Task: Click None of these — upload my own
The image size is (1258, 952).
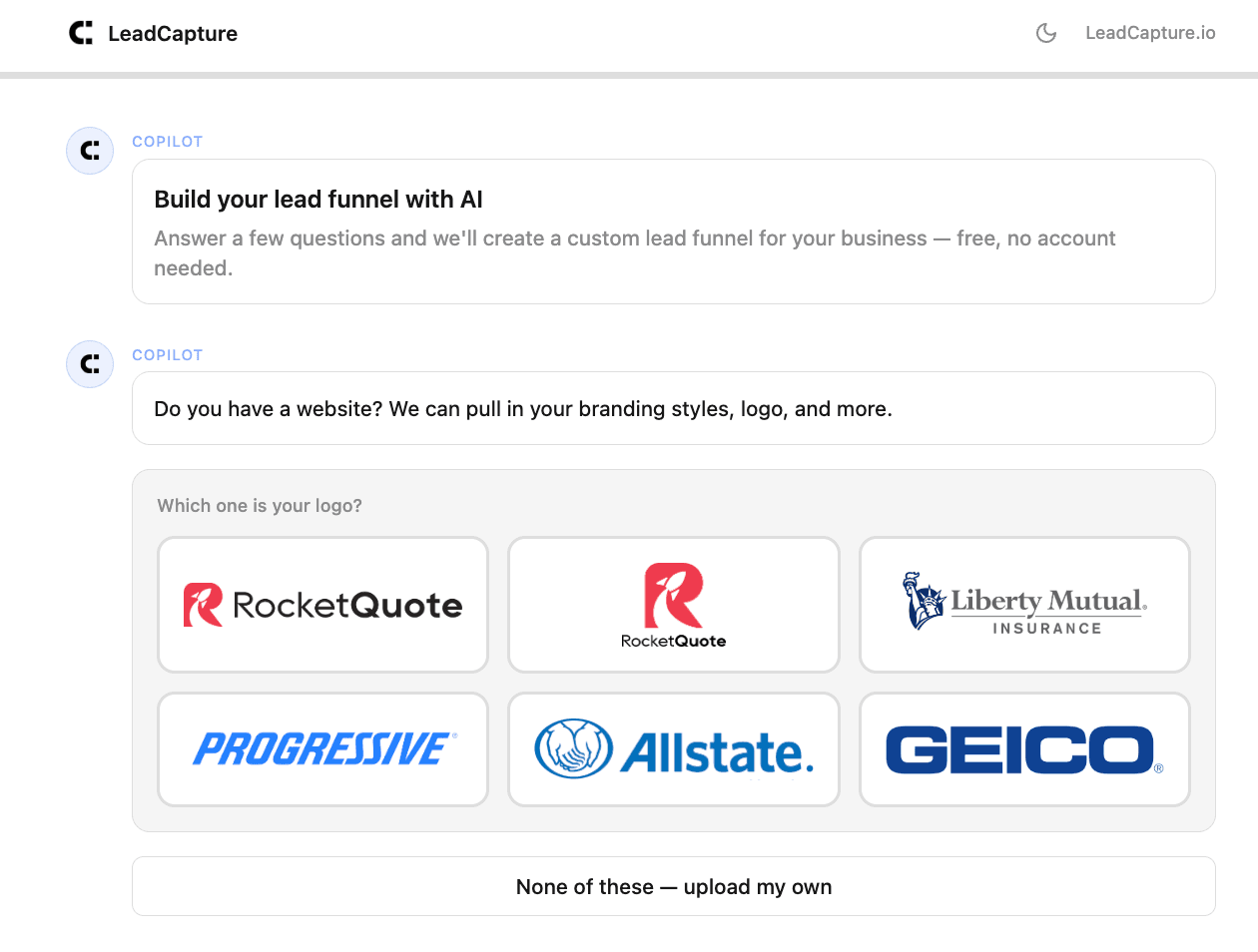Action: click(673, 886)
